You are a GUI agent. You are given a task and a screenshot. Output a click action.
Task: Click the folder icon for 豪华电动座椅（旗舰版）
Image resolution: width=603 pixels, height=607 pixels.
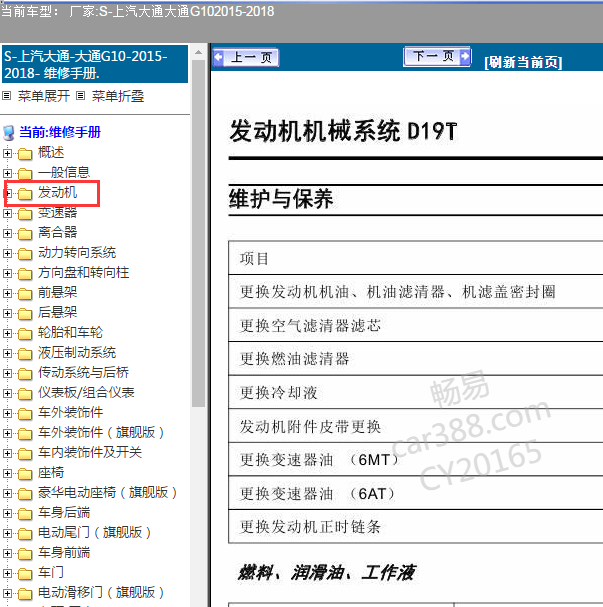(x=25, y=494)
